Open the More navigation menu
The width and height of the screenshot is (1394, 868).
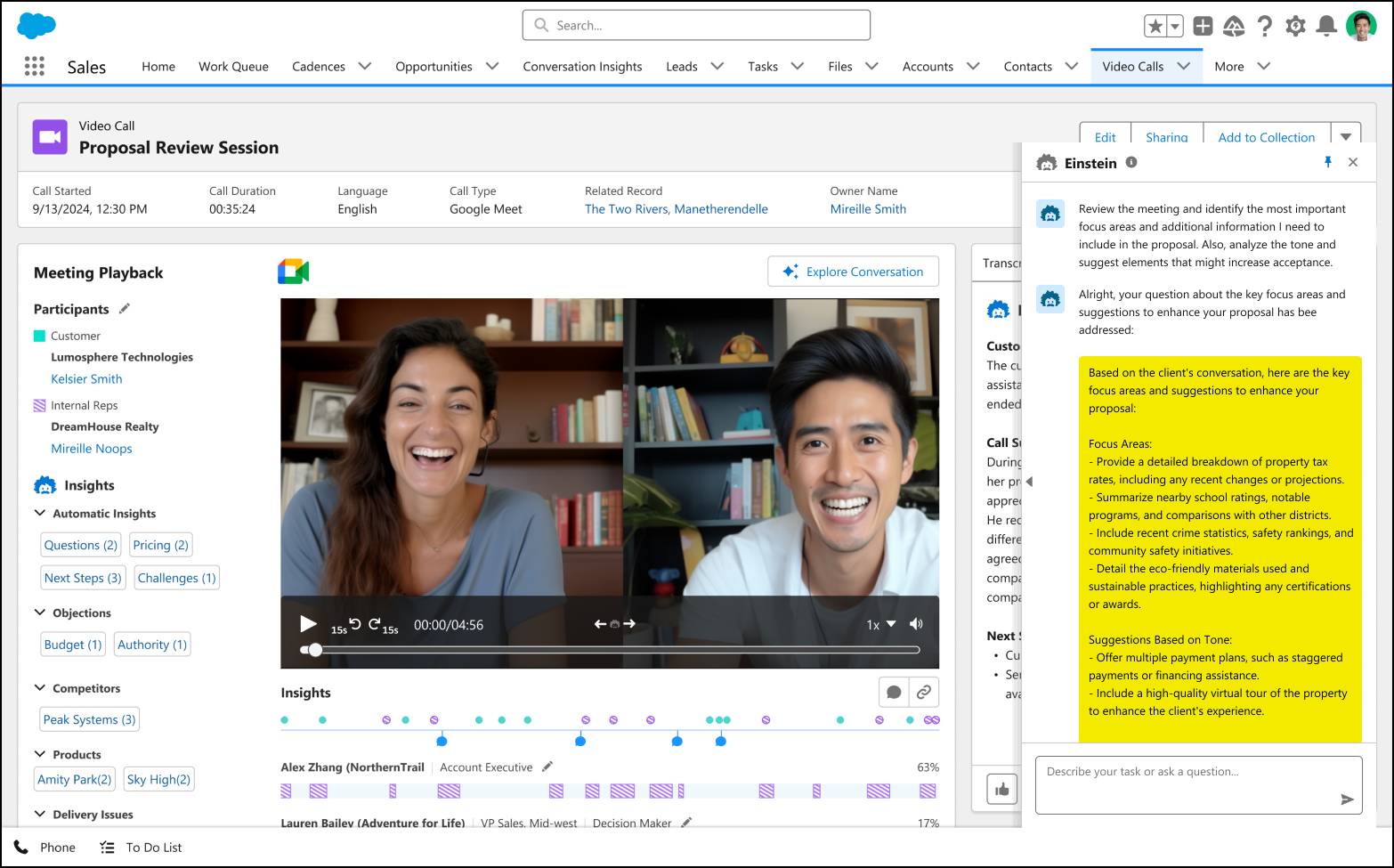point(1242,66)
